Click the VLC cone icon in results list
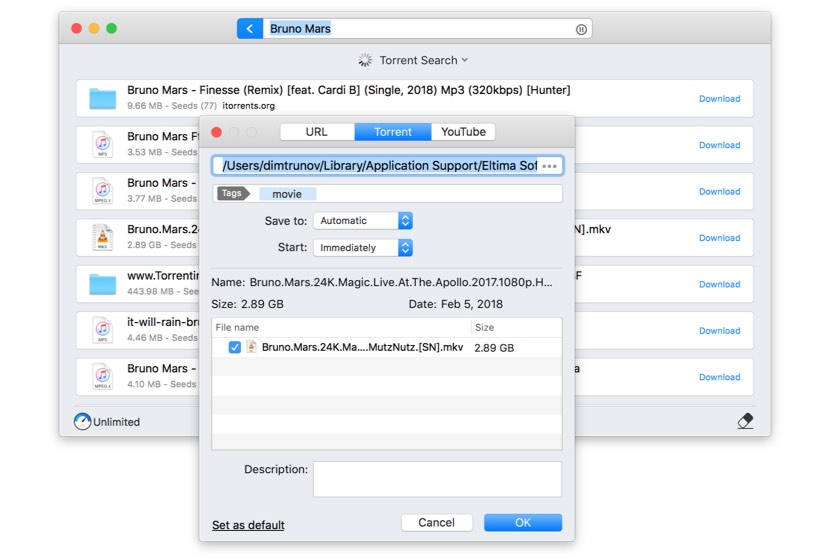The height and width of the screenshot is (560, 840). point(103,237)
